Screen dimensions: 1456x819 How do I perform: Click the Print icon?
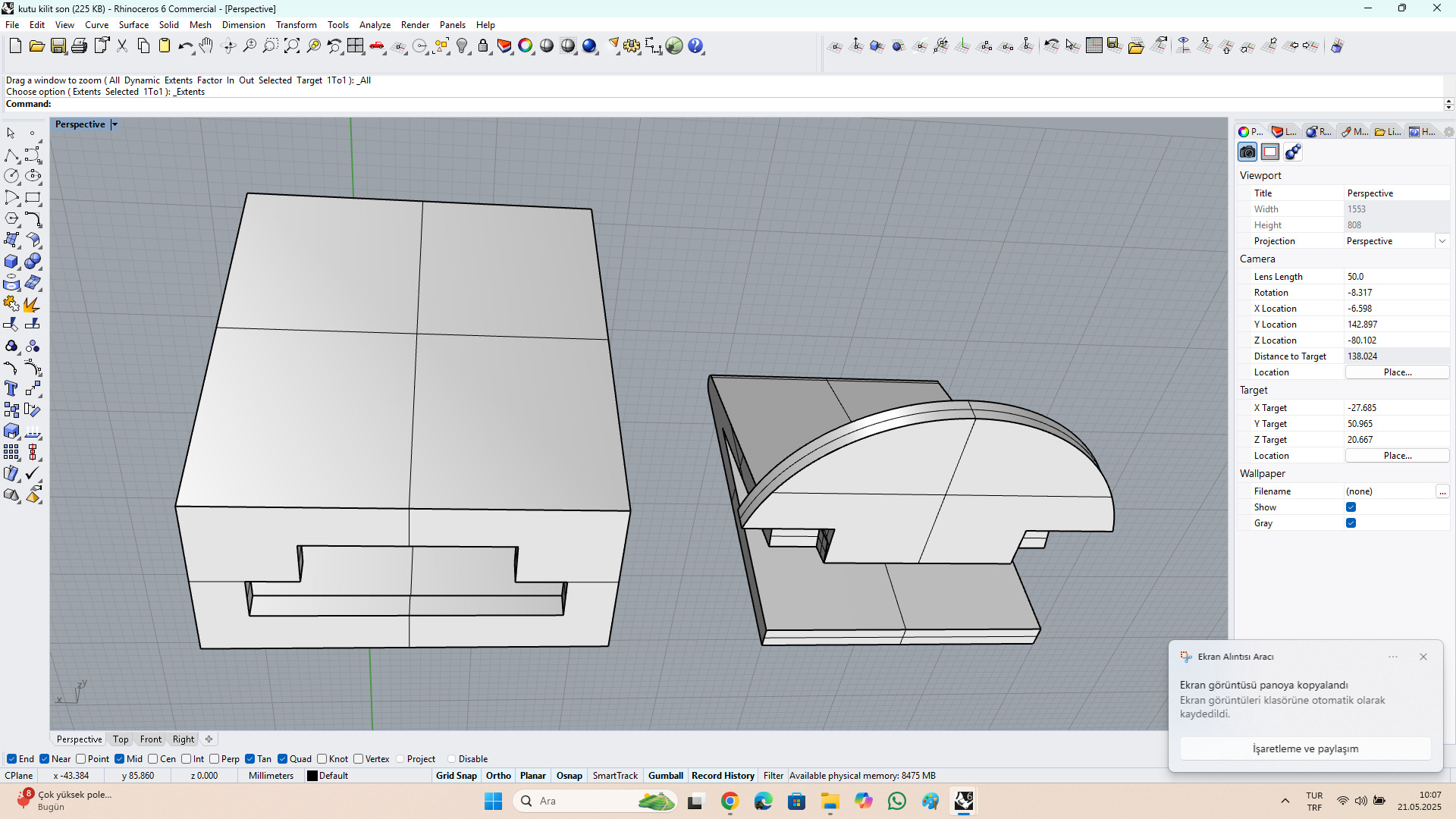point(79,46)
